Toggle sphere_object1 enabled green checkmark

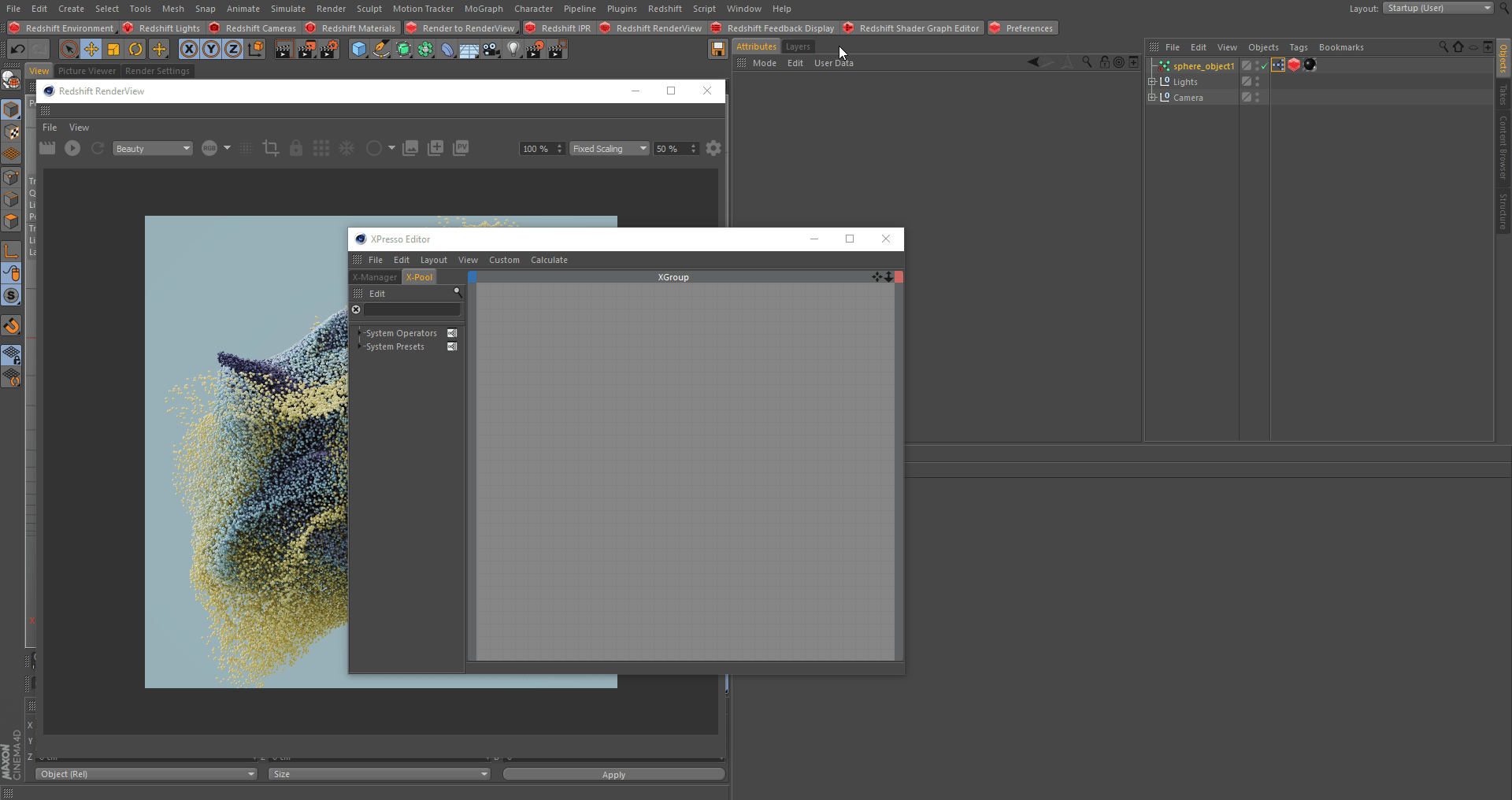click(1265, 66)
